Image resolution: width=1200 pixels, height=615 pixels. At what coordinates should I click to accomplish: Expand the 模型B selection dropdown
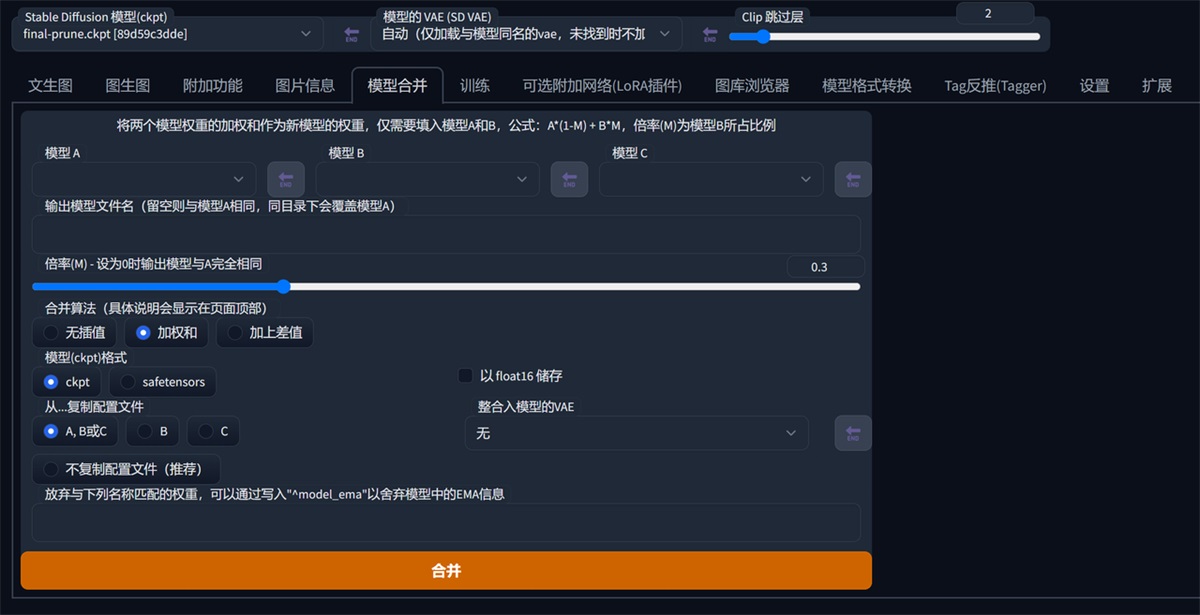point(428,179)
